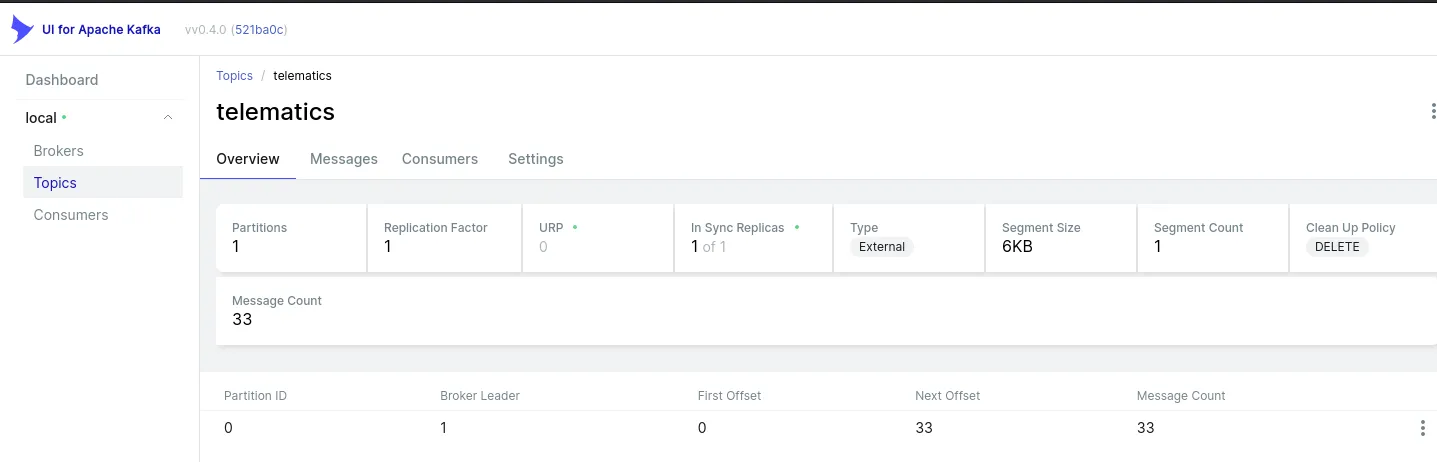Viewport: 1437px width, 462px height.
Task: Collapse the local cluster section chevron
Action: coord(168,117)
